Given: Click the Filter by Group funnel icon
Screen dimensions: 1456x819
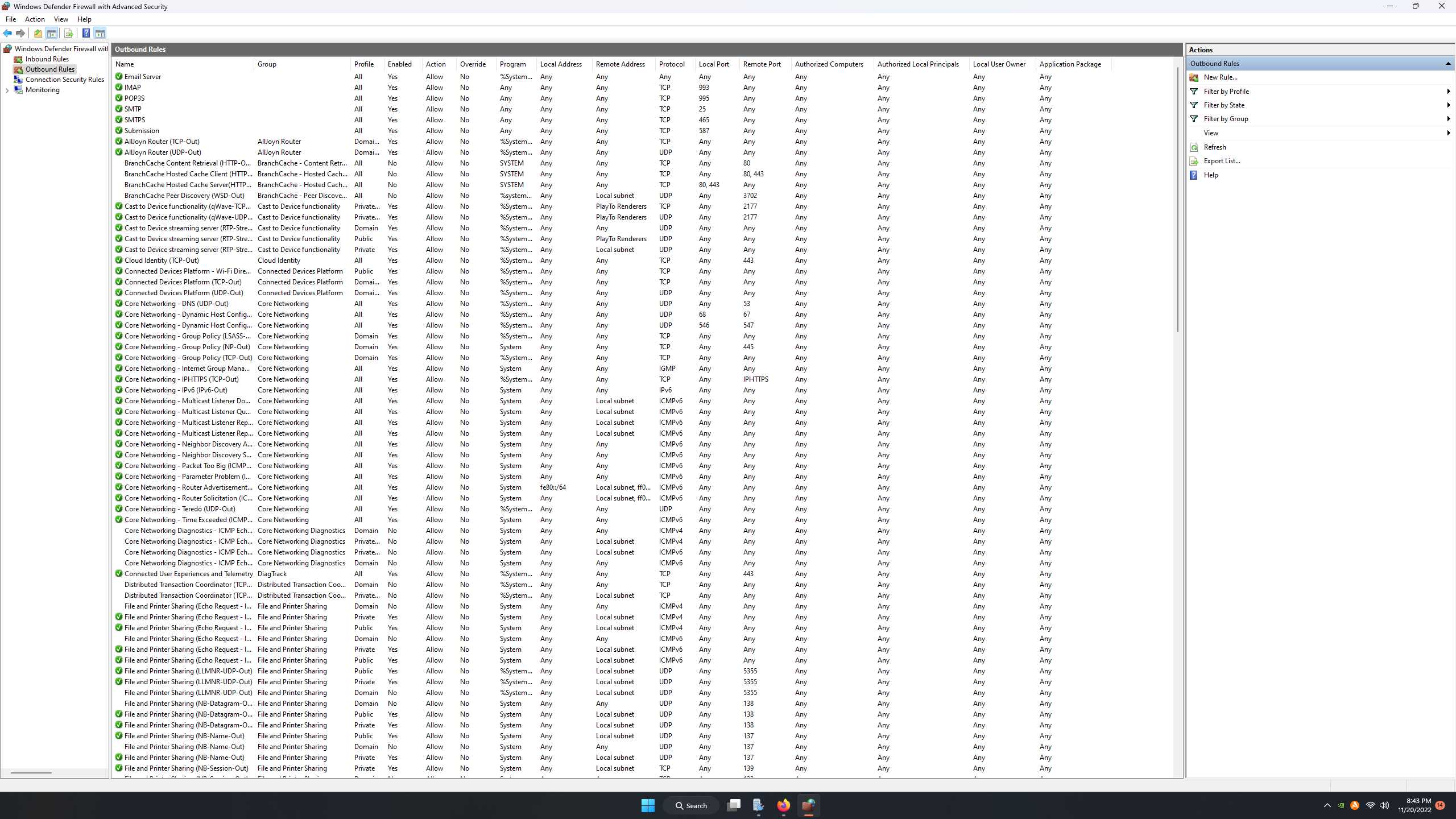Looking at the screenshot, I should click(1194, 119).
